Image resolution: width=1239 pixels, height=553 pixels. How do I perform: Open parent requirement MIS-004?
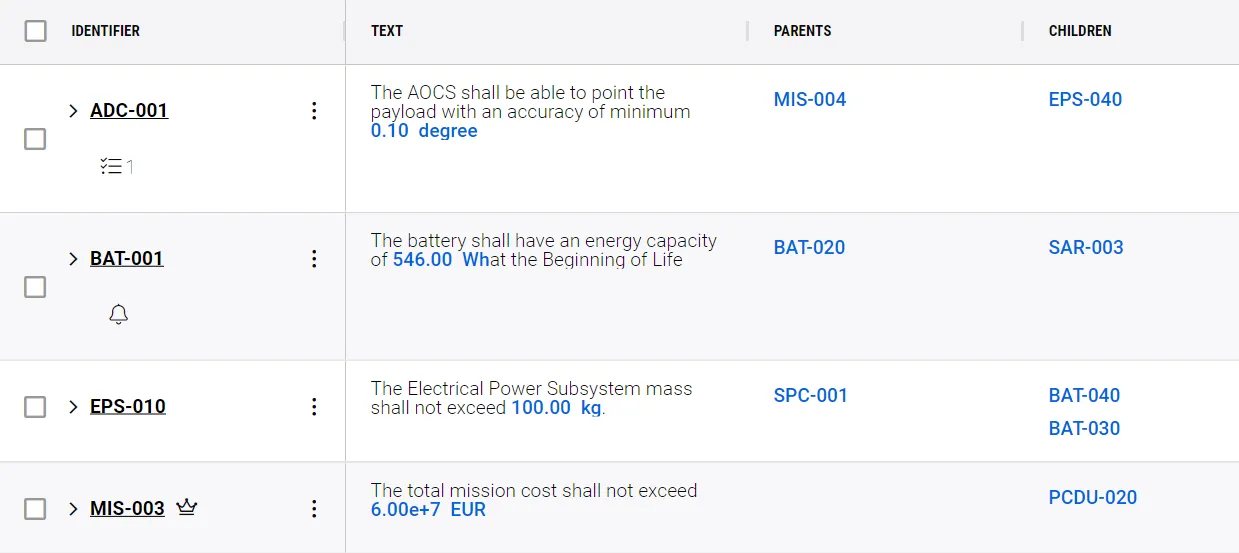coord(810,99)
